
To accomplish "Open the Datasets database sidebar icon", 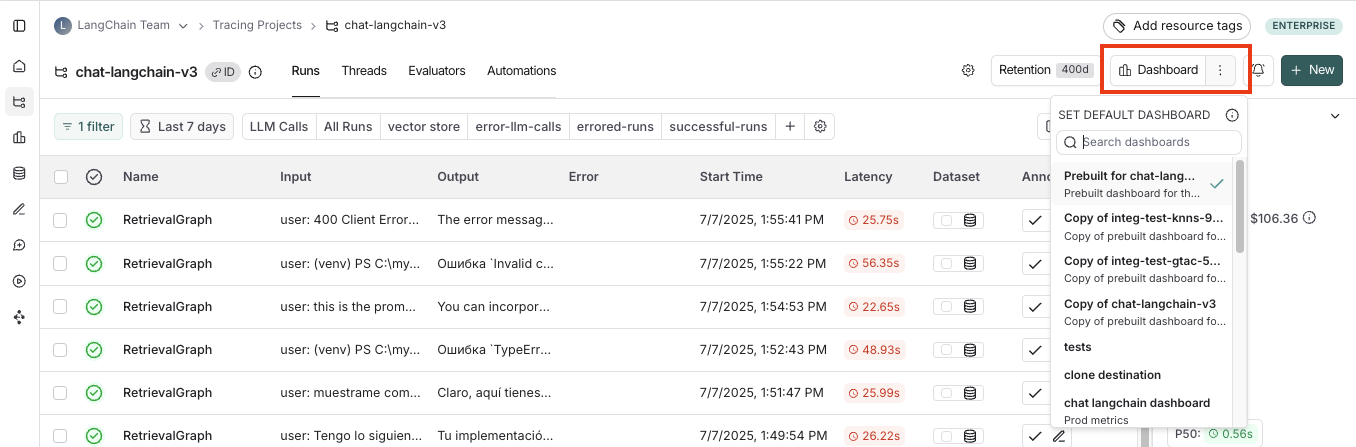I will pyautogui.click(x=19, y=173).
